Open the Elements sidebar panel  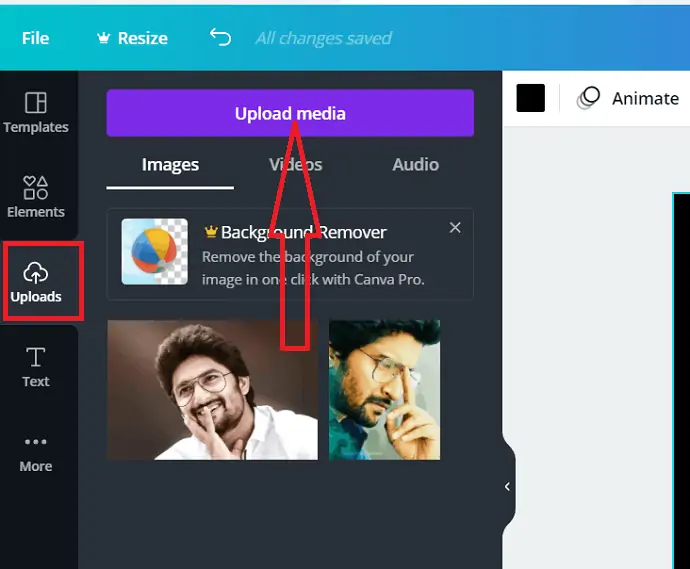(x=36, y=197)
